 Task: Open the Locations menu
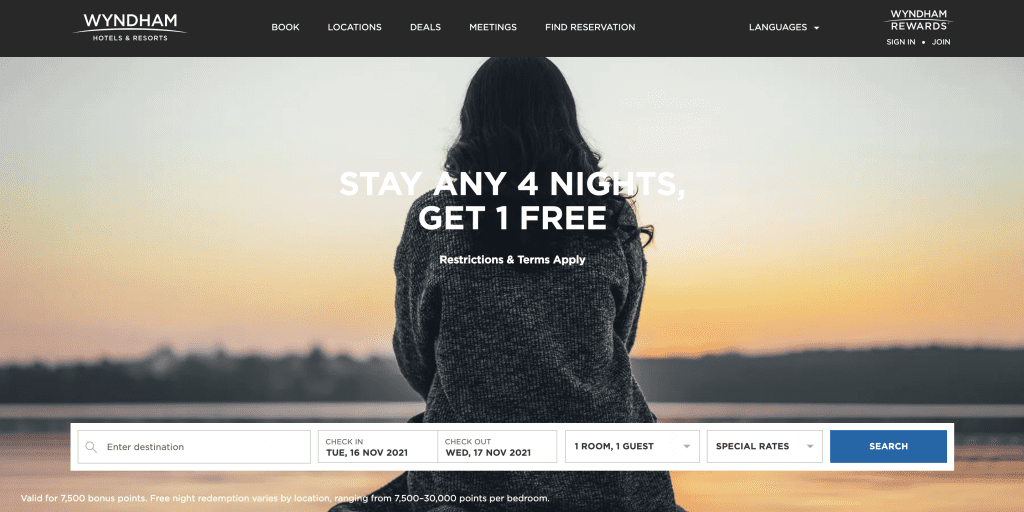click(355, 27)
